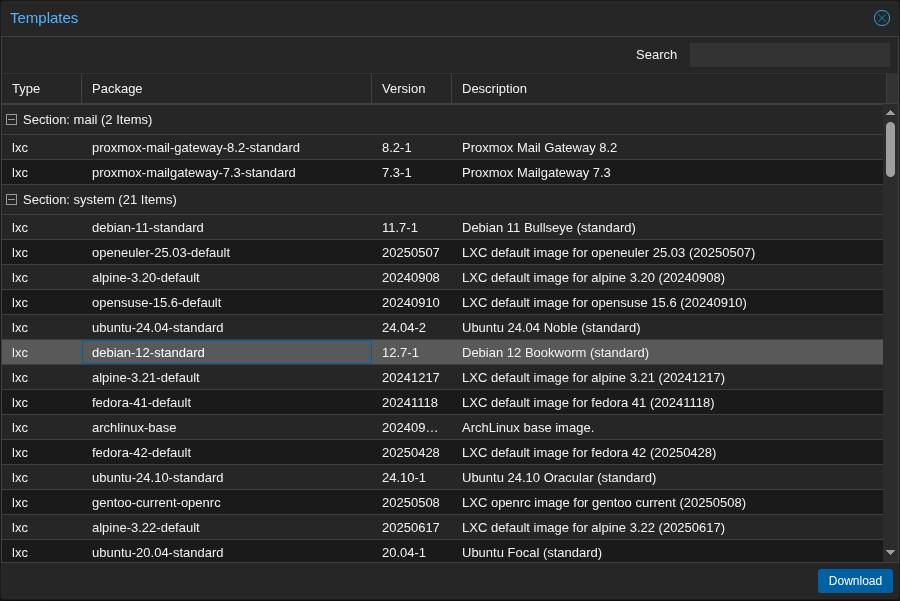
Task: Select fedora-42-default package row
Action: coord(443,452)
